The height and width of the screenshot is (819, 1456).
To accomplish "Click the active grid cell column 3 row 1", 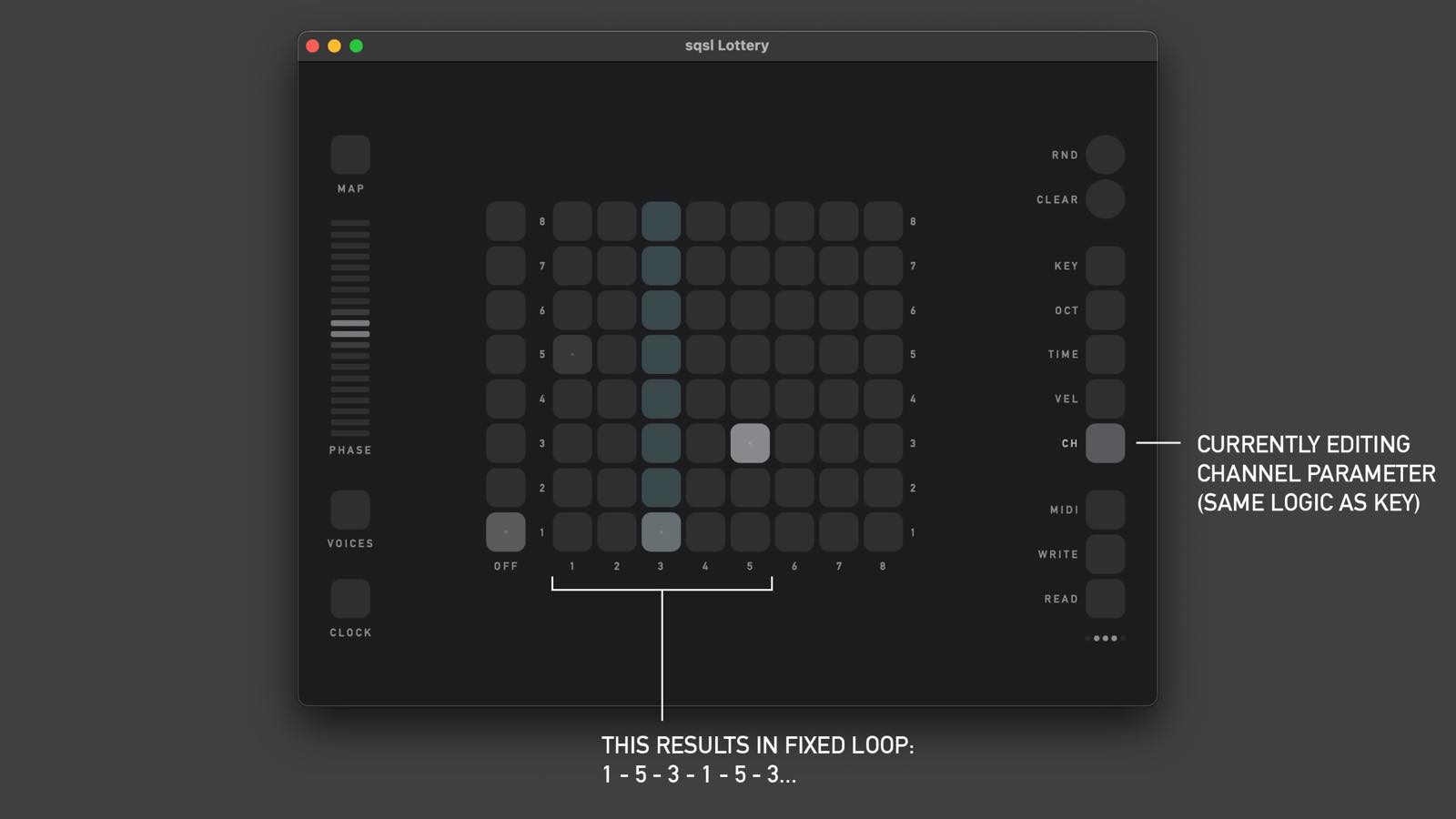I will coord(661,532).
